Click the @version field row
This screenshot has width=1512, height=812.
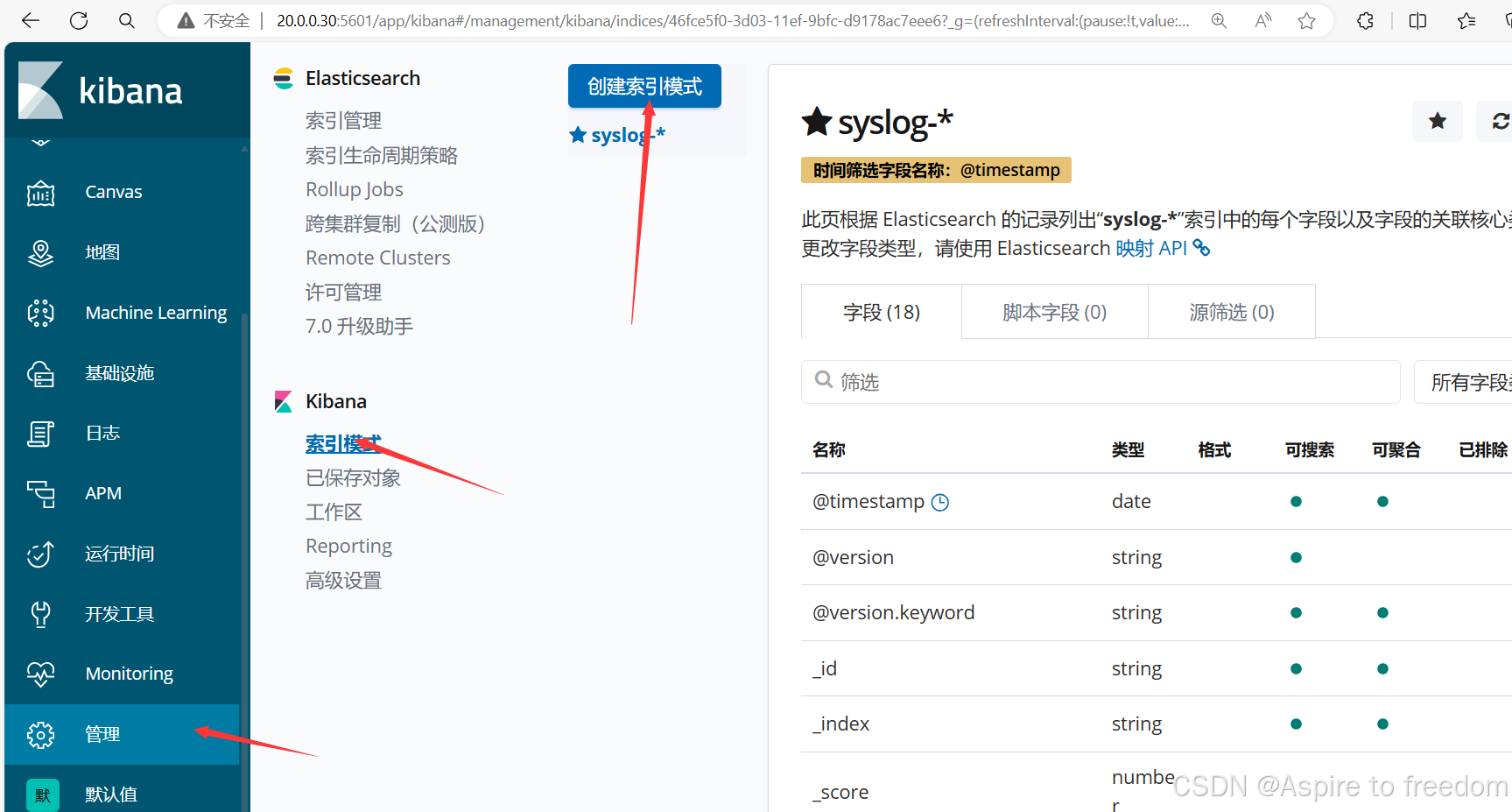pyautogui.click(x=1157, y=557)
